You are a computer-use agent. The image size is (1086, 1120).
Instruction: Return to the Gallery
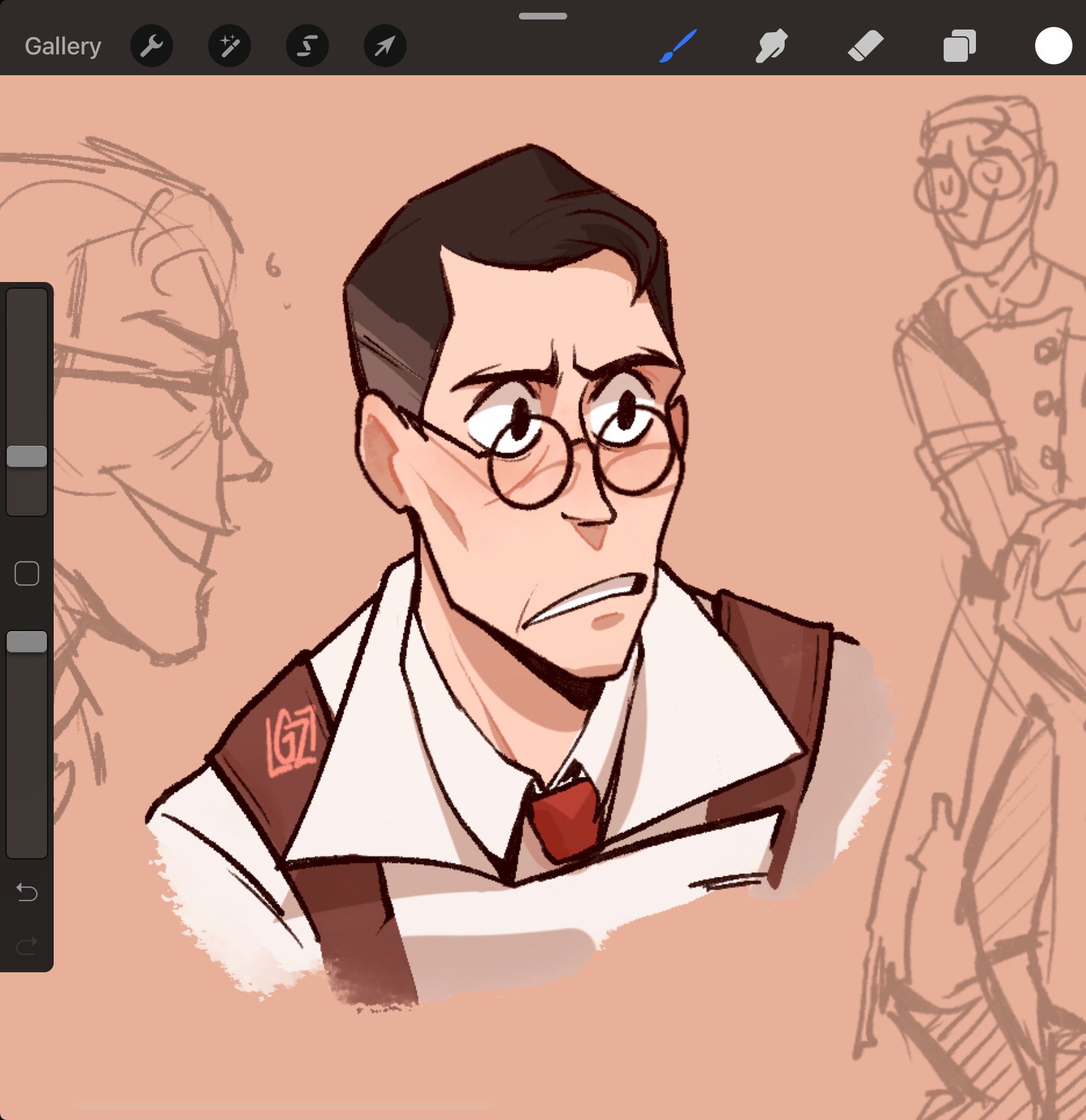[62, 46]
